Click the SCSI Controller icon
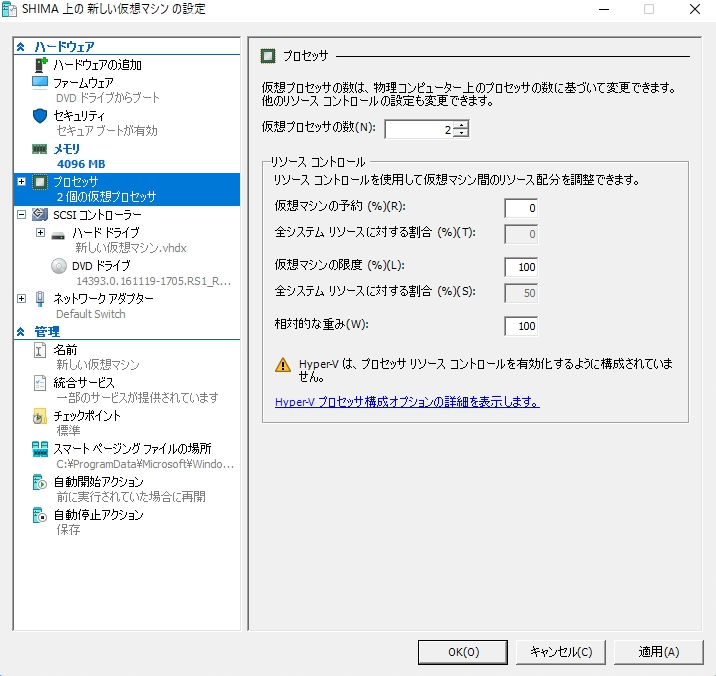Image resolution: width=716 pixels, height=676 pixels. click(x=40, y=214)
